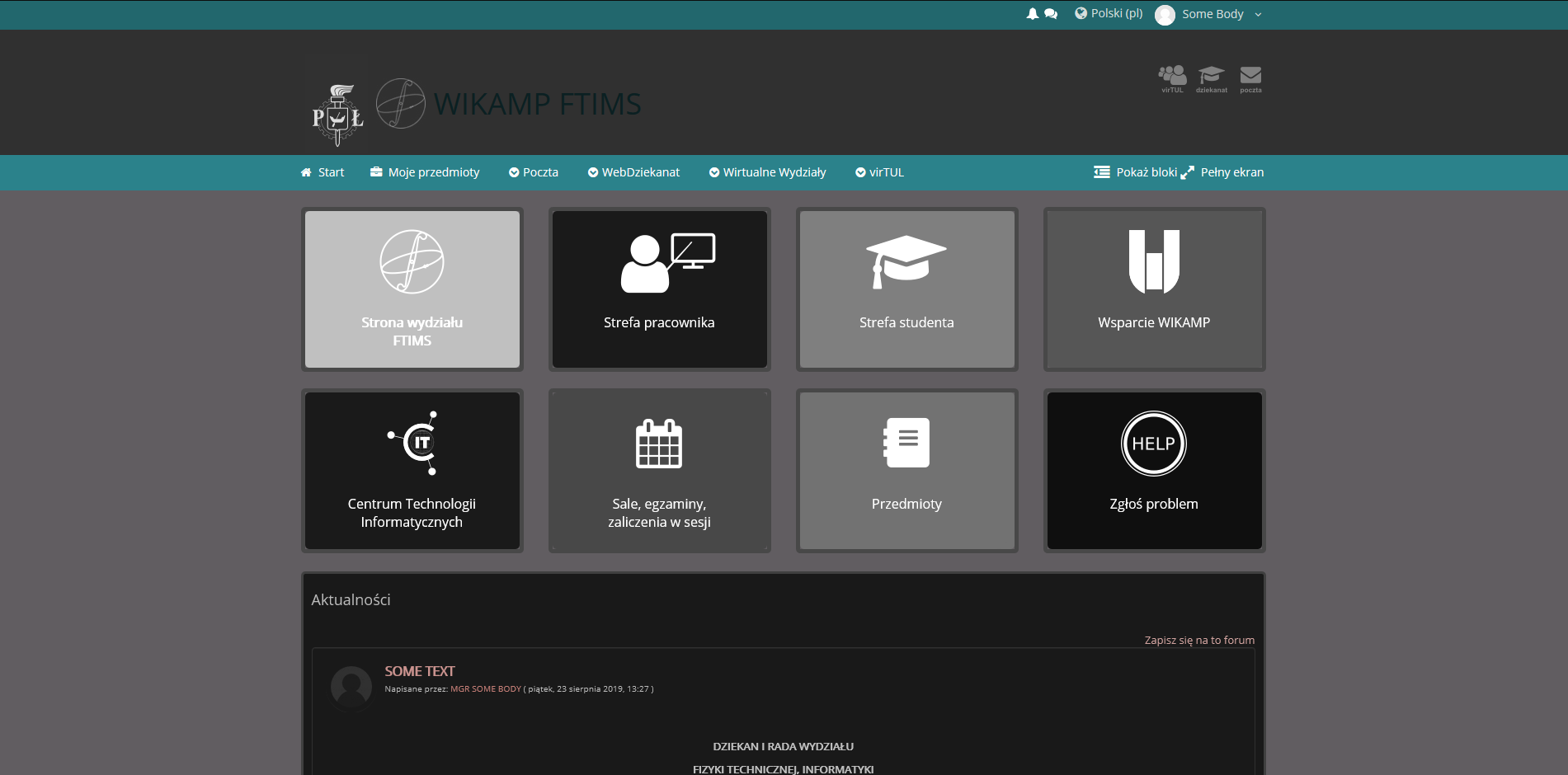Open dziekanat graduation cap icon in header
The height and width of the screenshot is (775, 1568).
1212,79
